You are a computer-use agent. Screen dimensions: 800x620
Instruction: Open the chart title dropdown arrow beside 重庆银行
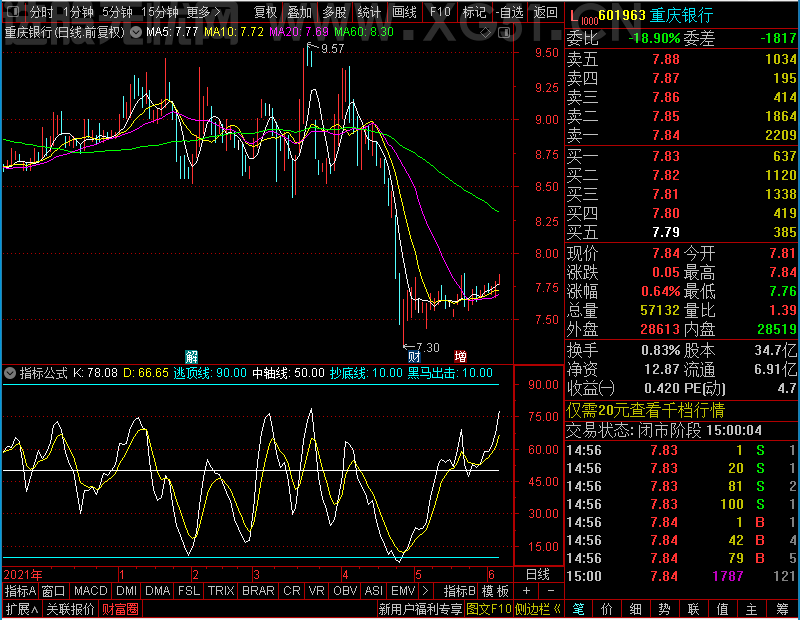tap(136, 32)
